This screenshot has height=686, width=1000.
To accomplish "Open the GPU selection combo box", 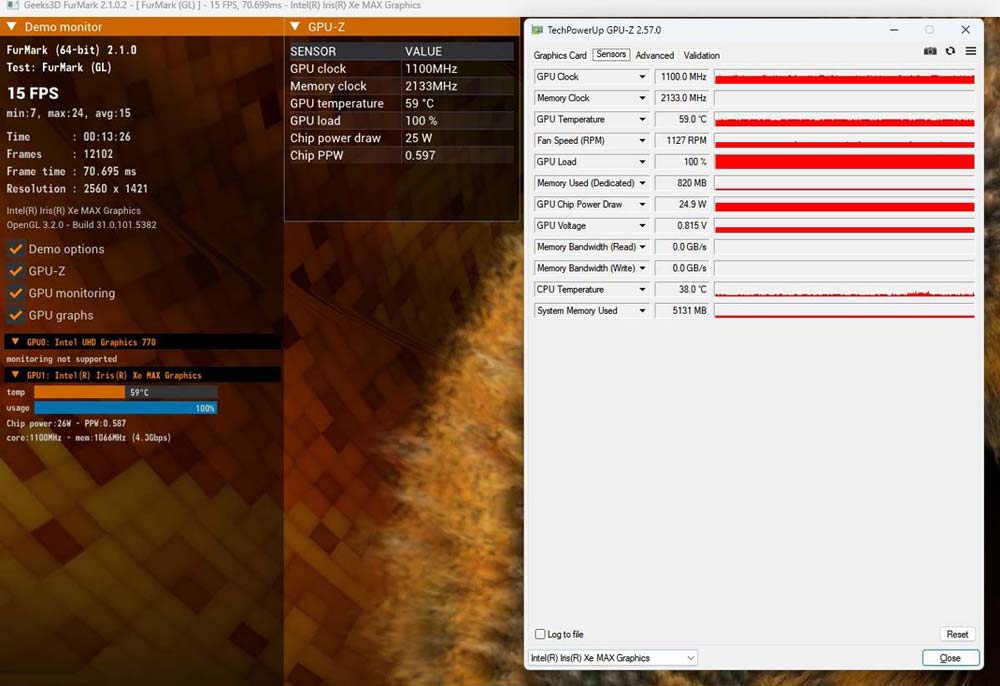I will pos(612,658).
